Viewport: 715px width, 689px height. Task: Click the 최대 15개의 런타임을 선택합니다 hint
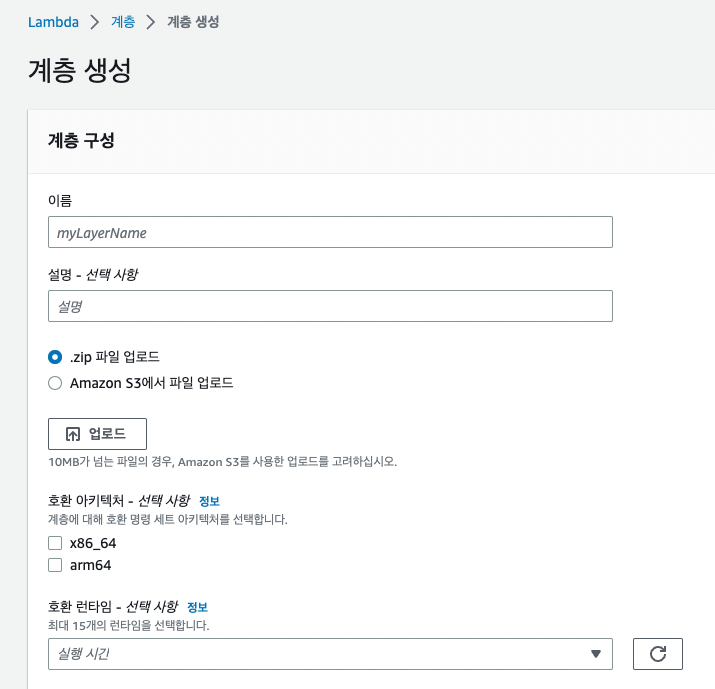[129, 625]
